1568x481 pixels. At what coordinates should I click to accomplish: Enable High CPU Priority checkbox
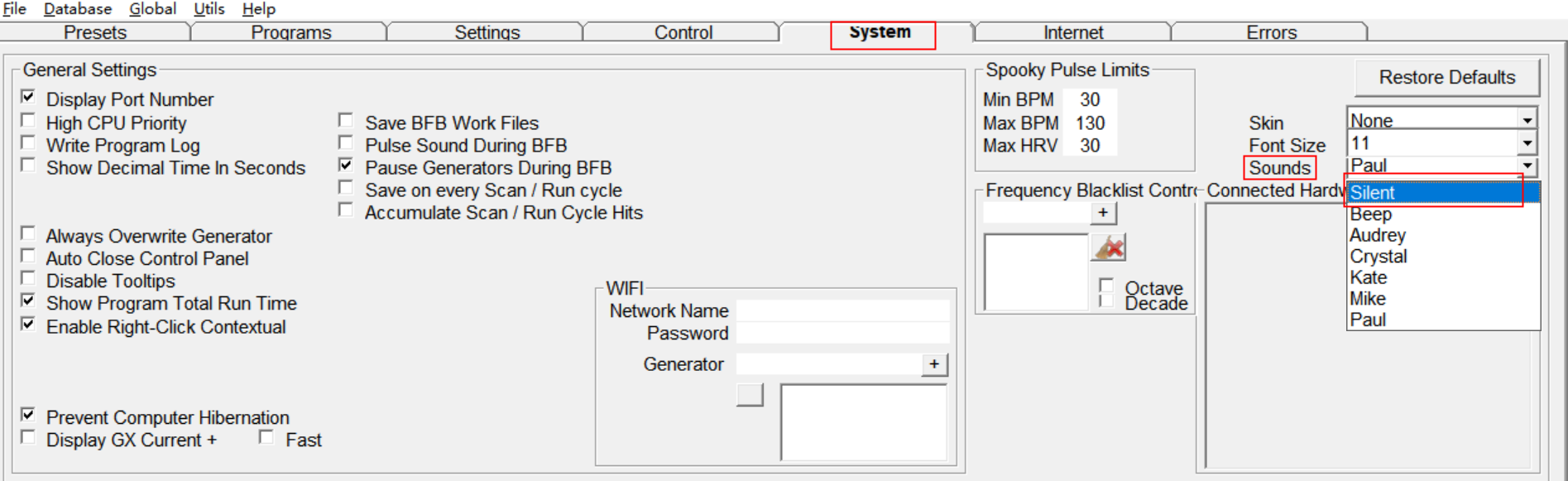[29, 121]
